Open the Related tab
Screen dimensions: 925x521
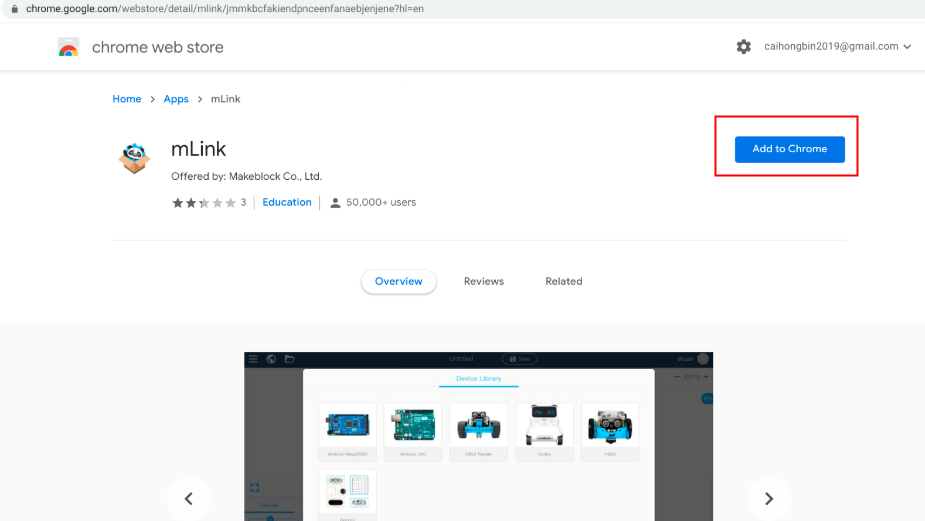click(563, 282)
